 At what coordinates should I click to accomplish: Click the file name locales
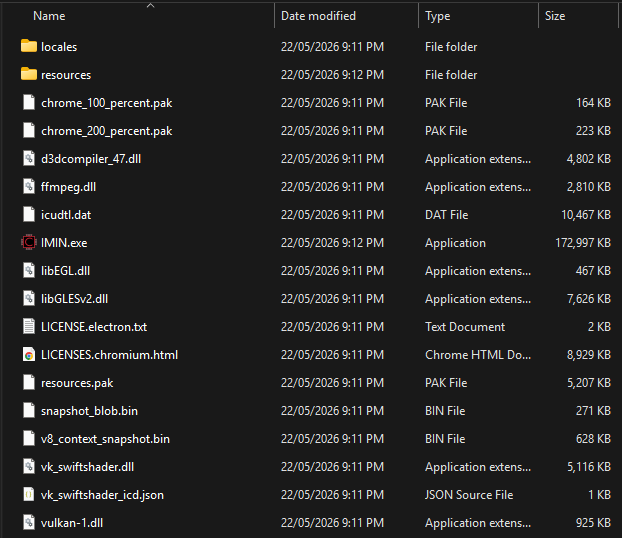point(59,47)
